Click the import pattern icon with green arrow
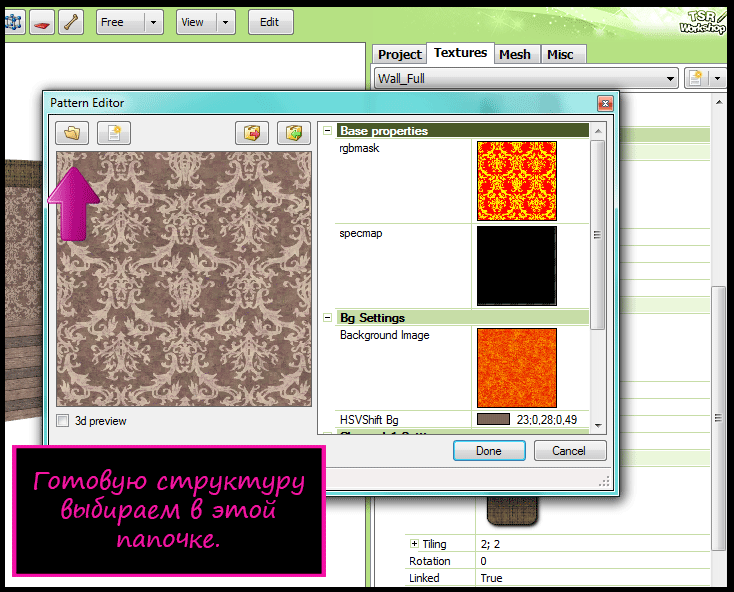The image size is (734, 592). point(294,133)
